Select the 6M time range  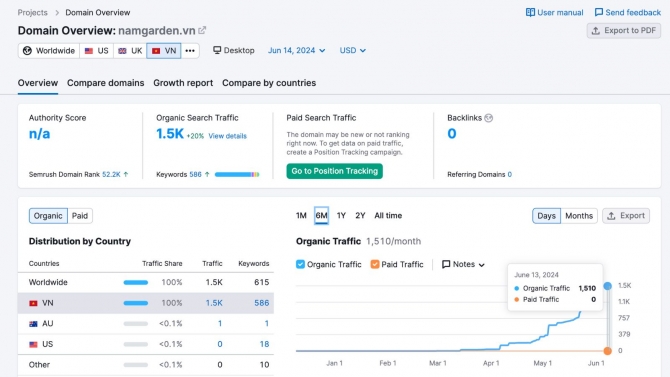coord(321,215)
